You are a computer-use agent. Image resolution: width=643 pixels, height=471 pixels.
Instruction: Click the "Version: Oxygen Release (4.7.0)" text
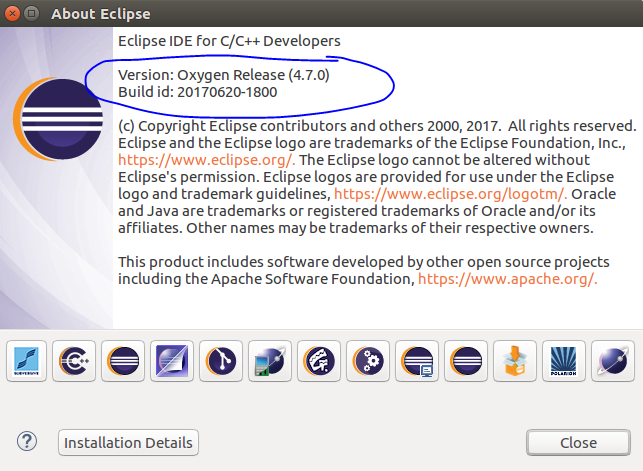(x=223, y=75)
